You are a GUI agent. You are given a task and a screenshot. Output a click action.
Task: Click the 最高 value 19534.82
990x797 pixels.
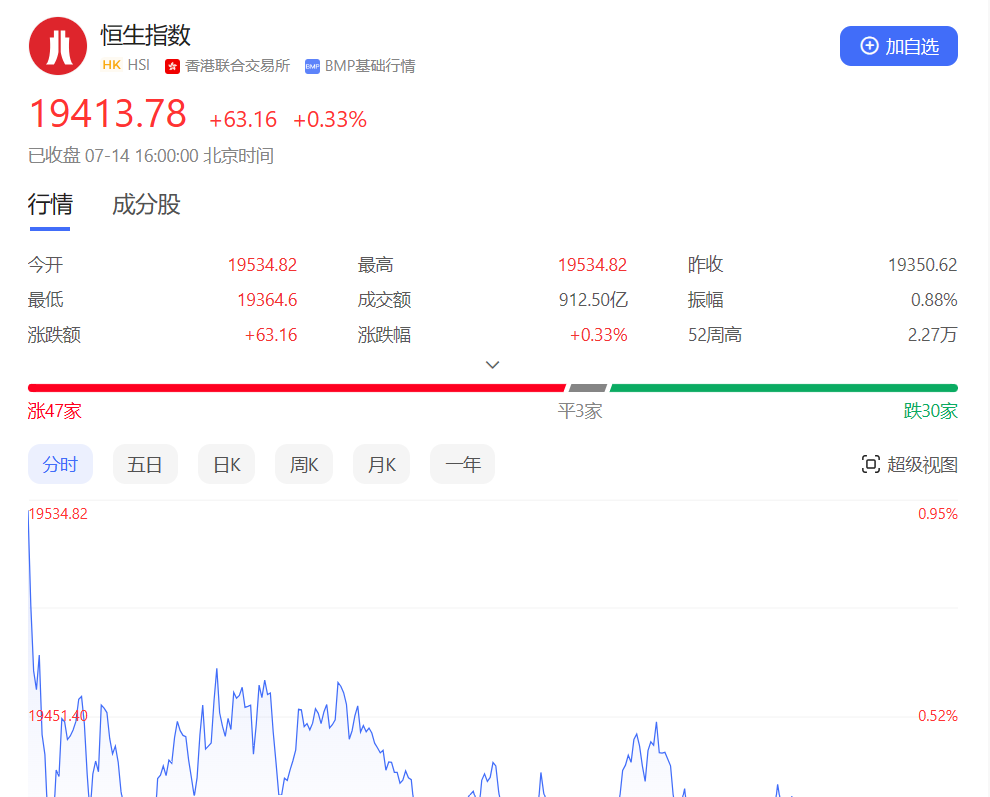pos(592,265)
